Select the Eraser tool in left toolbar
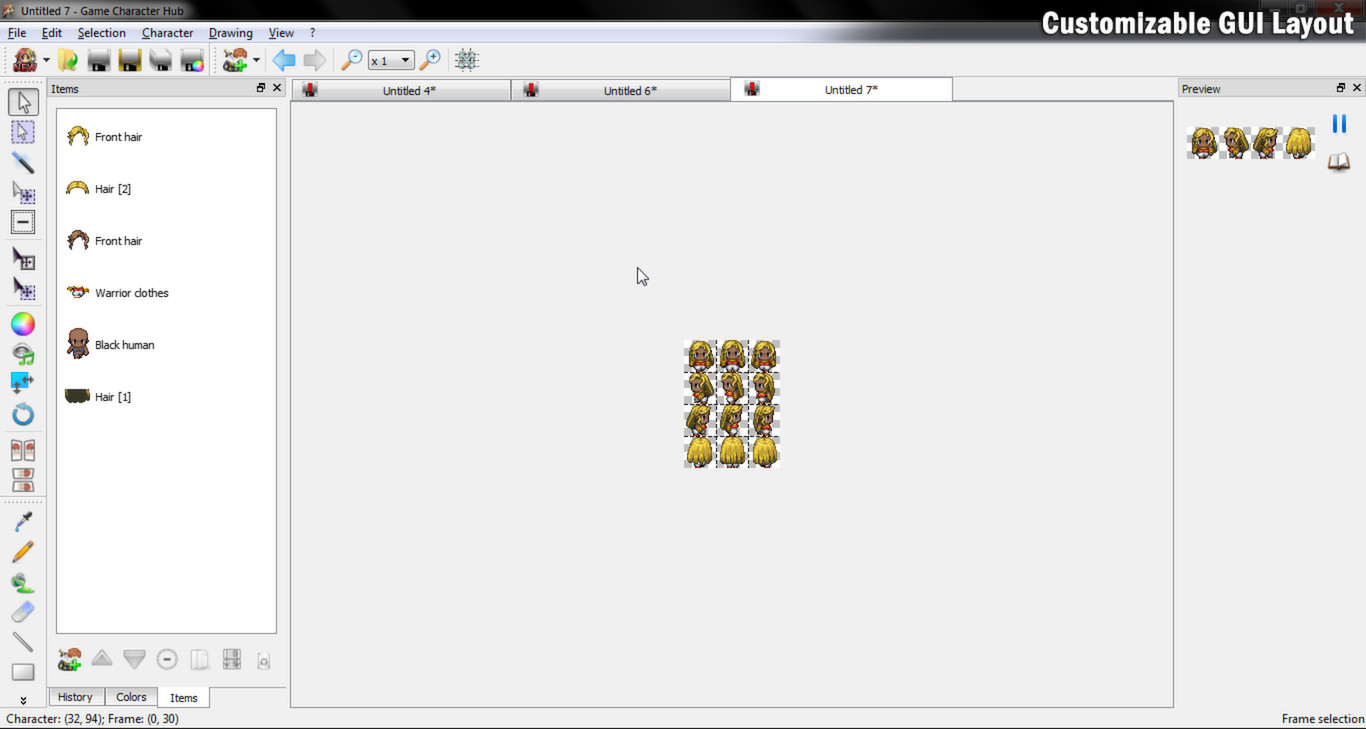Screen dimensions: 1366x729 click(23, 613)
